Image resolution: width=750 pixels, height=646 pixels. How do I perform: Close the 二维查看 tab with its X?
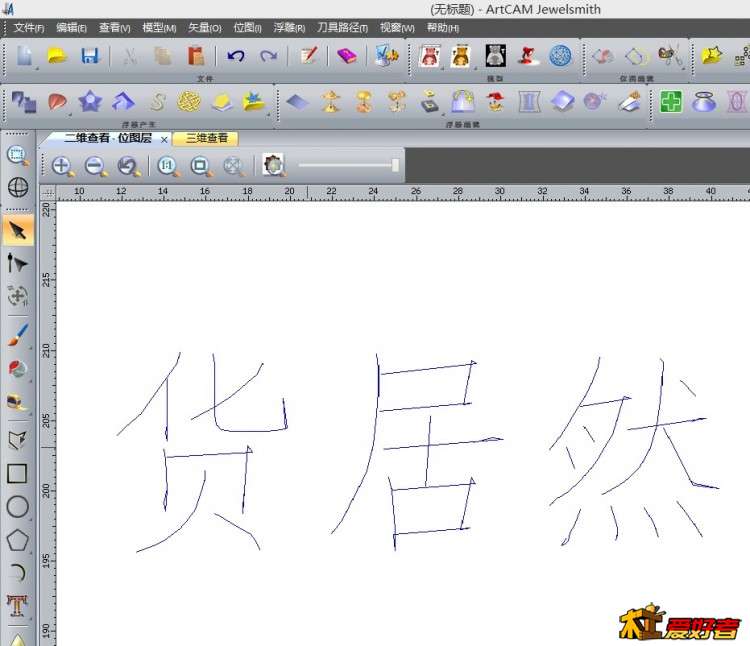click(164, 140)
